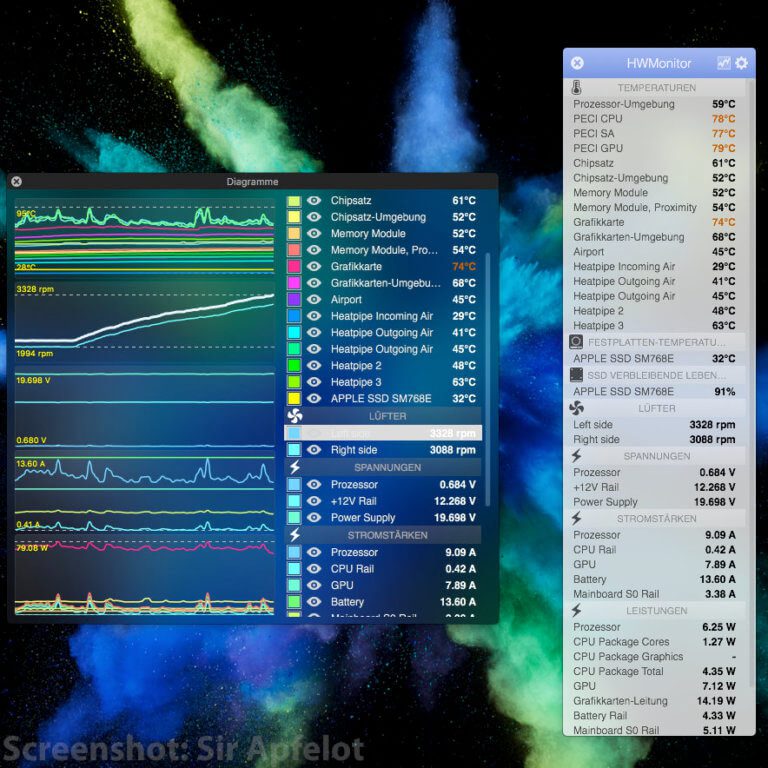This screenshot has height=768, width=768.
Task: Click STROMSTÄRKEN section header in Diagramme
Action: pos(383,535)
